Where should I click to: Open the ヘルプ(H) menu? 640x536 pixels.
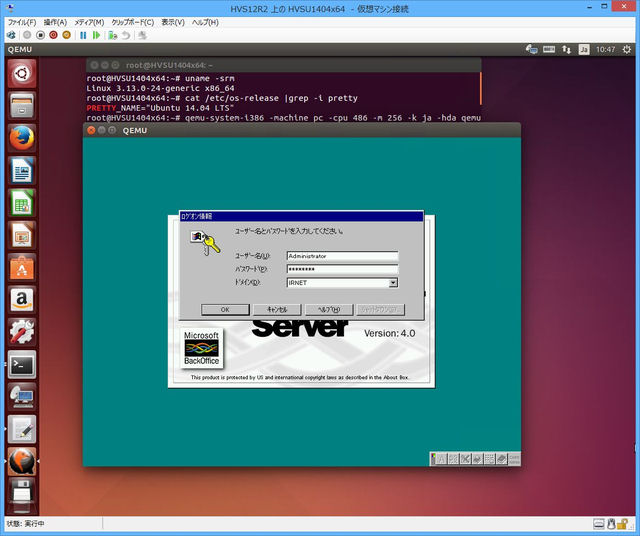pyautogui.click(x=205, y=22)
